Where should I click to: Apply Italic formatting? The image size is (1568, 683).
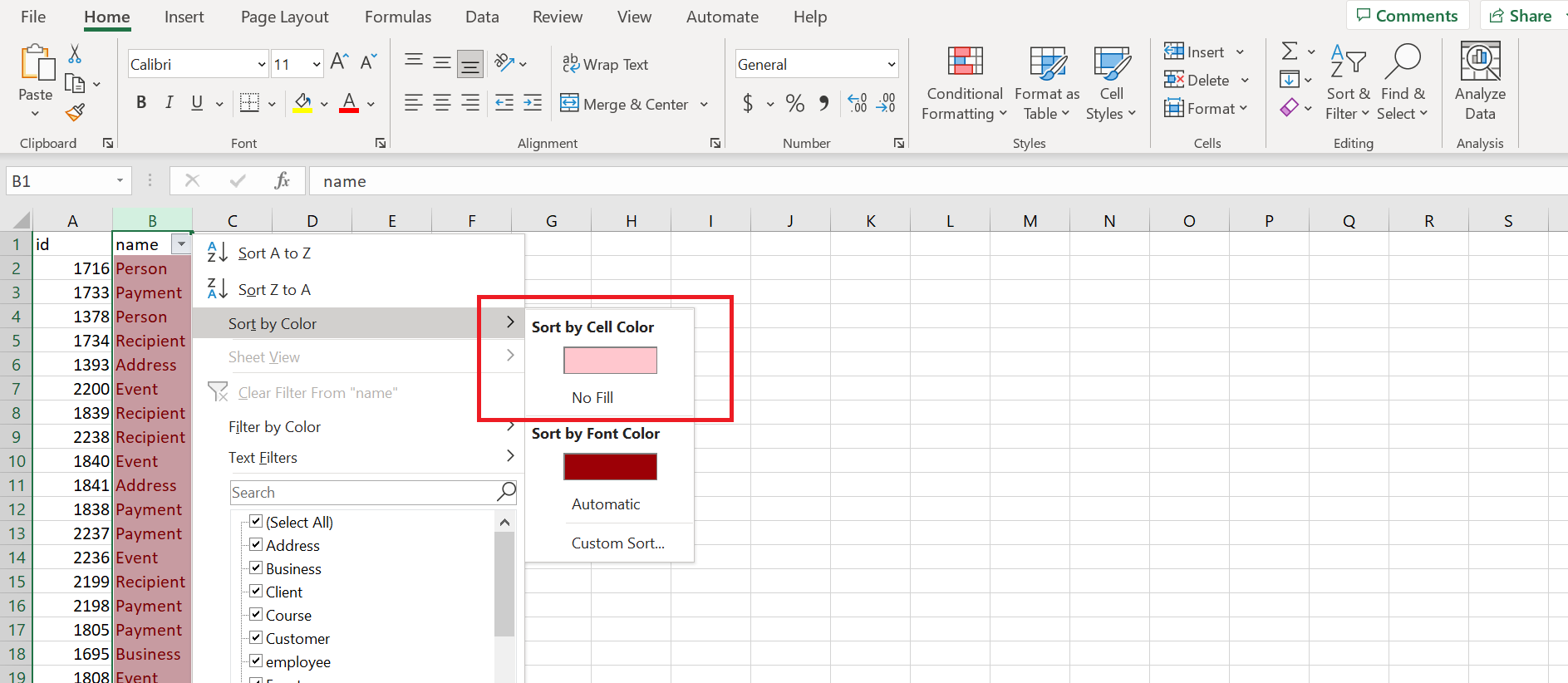pos(170,102)
